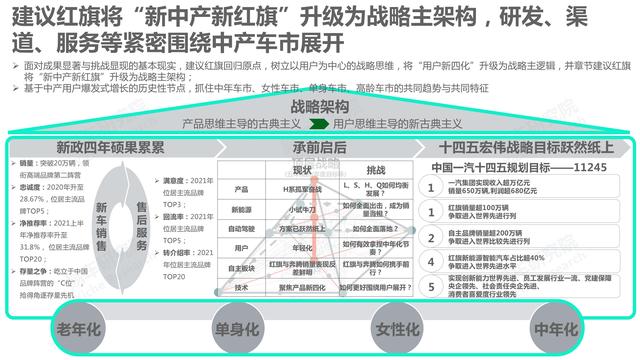This screenshot has width=640, height=360.
Task: Click the 用户 row label in the table
Action: tap(242, 248)
